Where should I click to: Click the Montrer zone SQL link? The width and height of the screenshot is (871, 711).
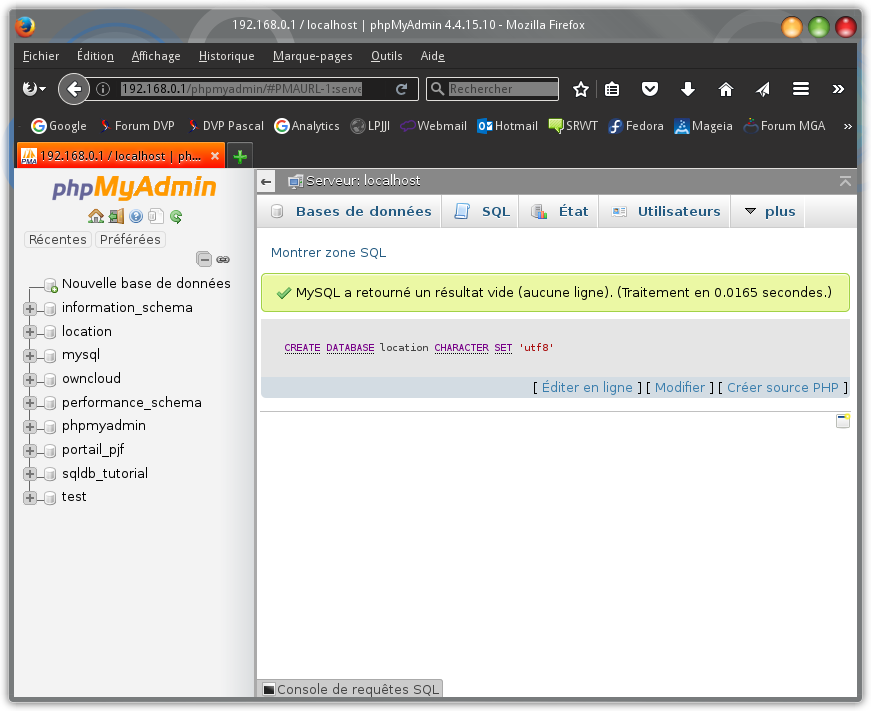[x=328, y=253]
